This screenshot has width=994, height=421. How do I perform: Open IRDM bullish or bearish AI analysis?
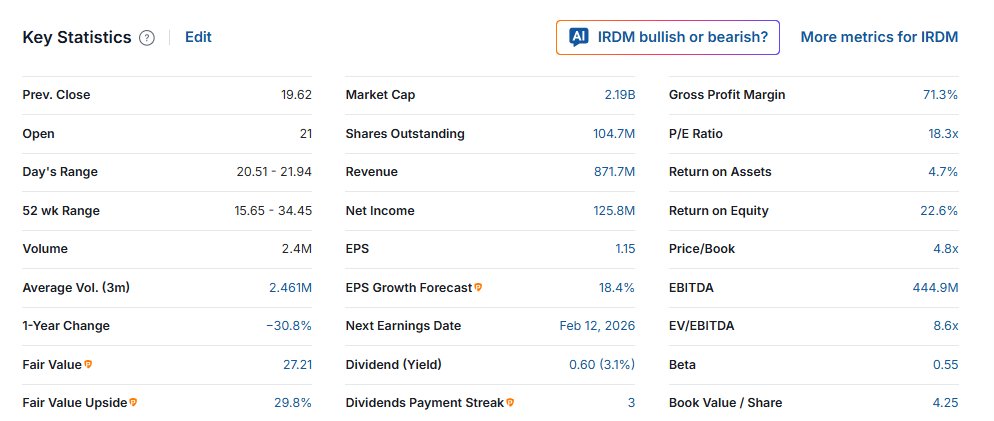pos(668,37)
